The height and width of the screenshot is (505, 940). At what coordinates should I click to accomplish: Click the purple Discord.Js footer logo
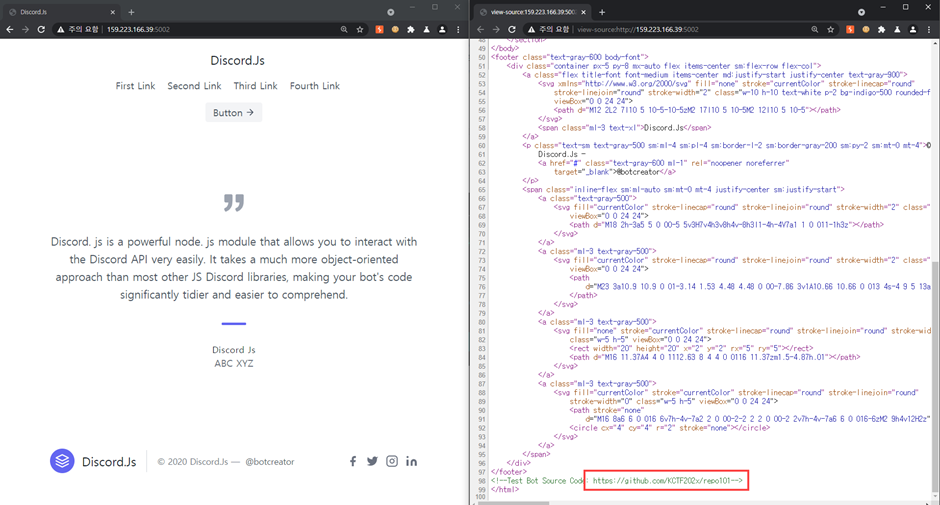(x=62, y=461)
